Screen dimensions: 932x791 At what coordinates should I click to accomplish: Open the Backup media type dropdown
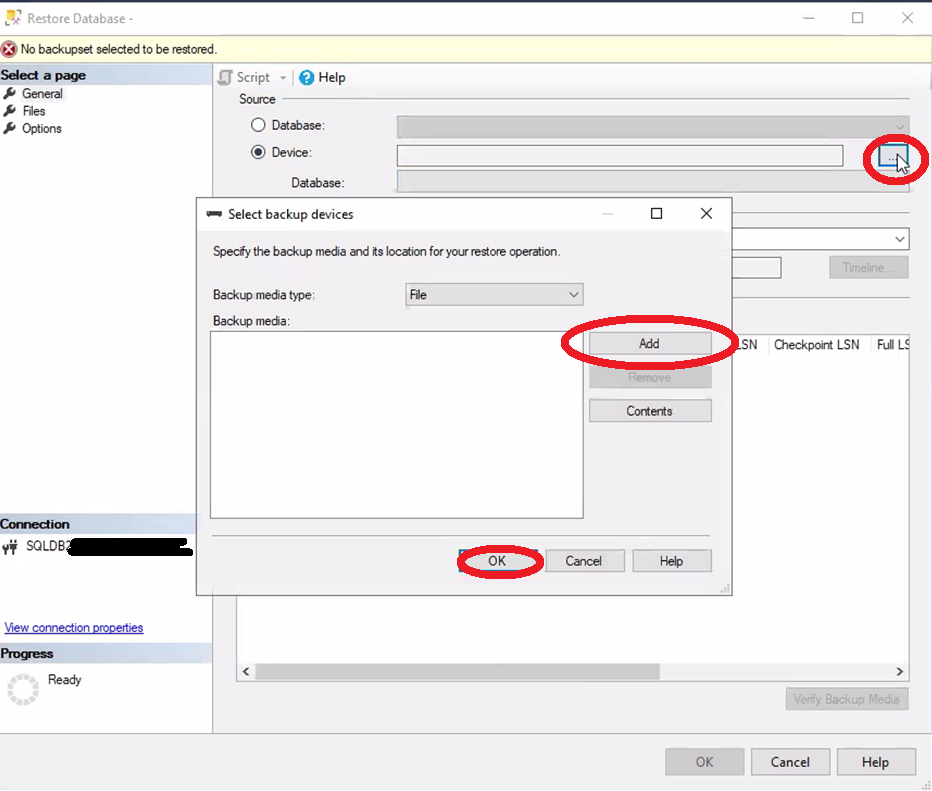tap(494, 295)
